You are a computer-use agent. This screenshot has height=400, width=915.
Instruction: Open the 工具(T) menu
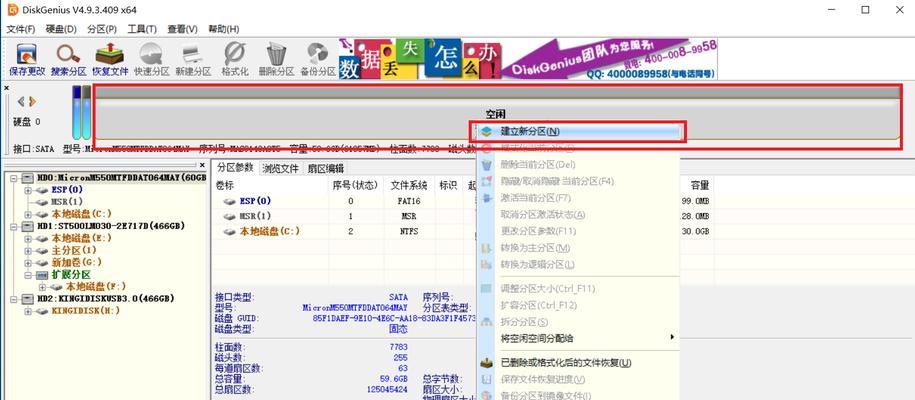[142, 29]
